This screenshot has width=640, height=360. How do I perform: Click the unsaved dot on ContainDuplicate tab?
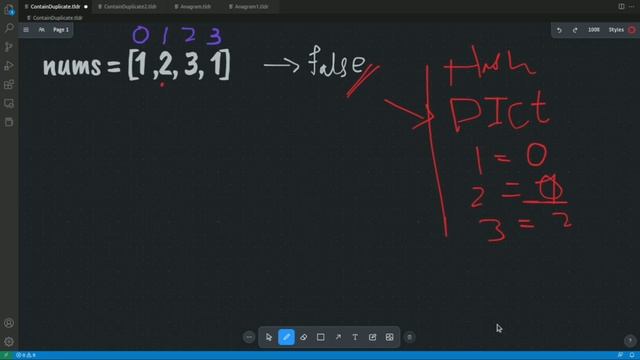[86, 7]
